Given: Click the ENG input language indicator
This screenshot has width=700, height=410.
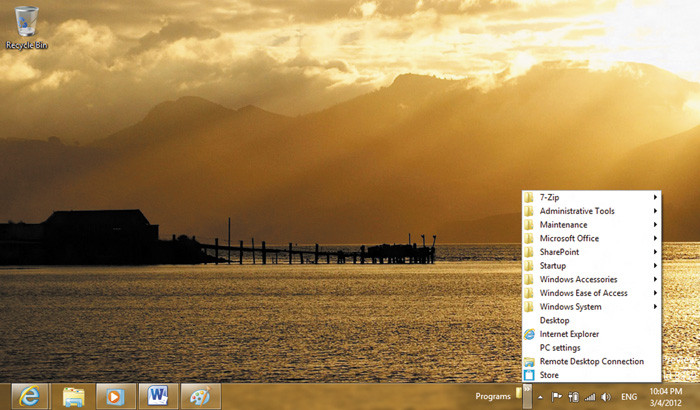Looking at the screenshot, I should click(629, 397).
